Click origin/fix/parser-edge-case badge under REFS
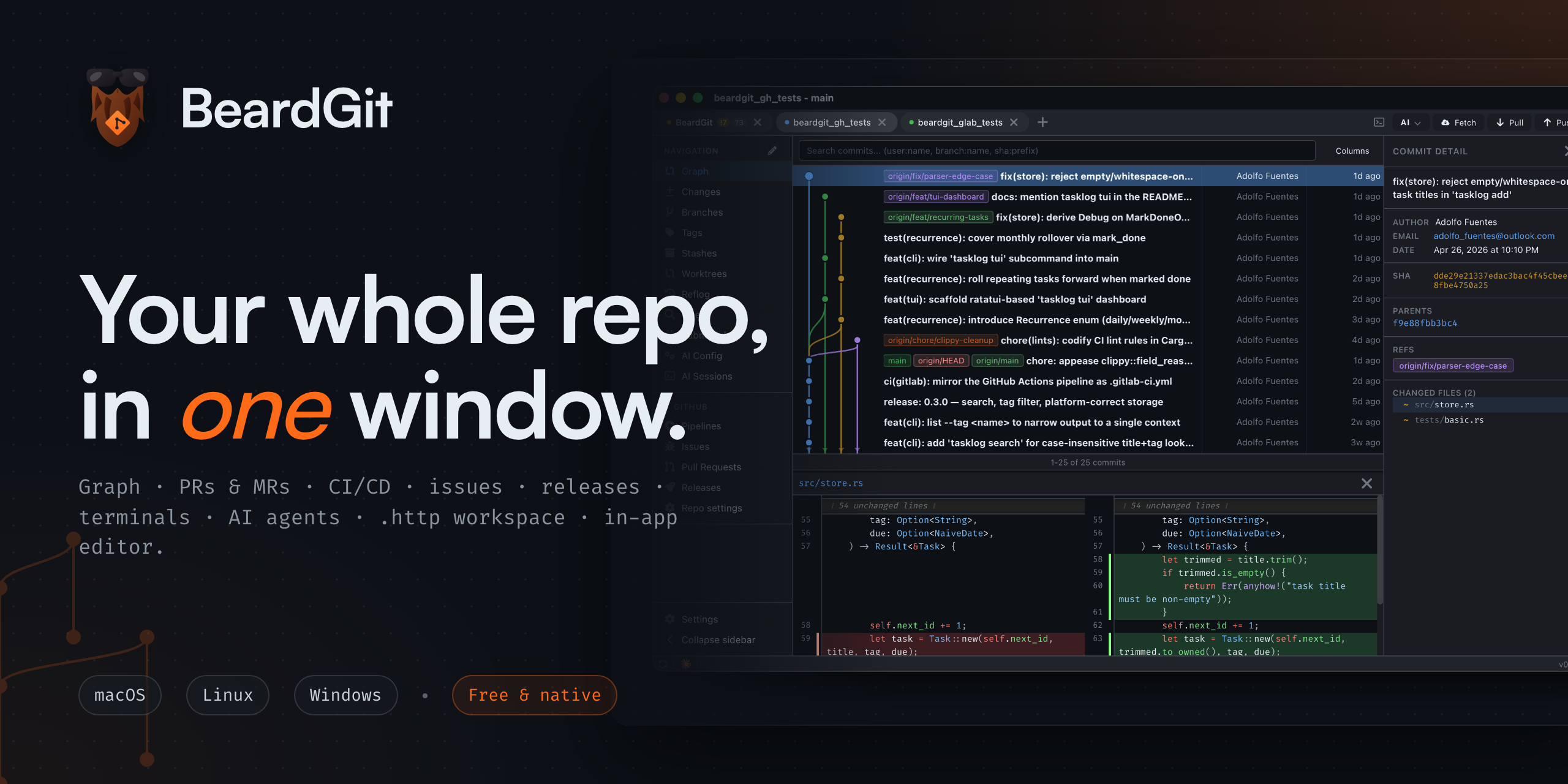The width and height of the screenshot is (1568, 784). pyautogui.click(x=1453, y=366)
